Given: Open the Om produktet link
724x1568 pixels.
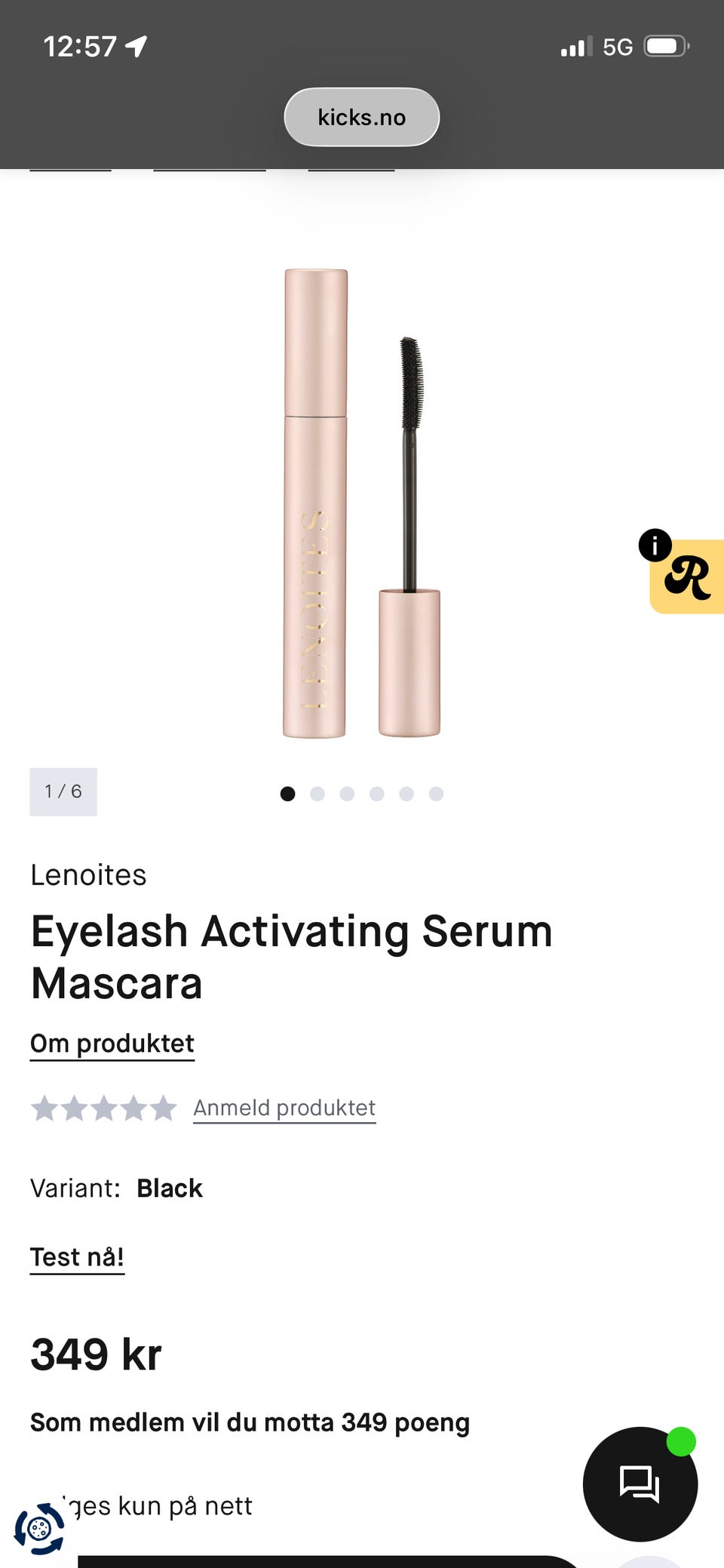Looking at the screenshot, I should point(112,1044).
